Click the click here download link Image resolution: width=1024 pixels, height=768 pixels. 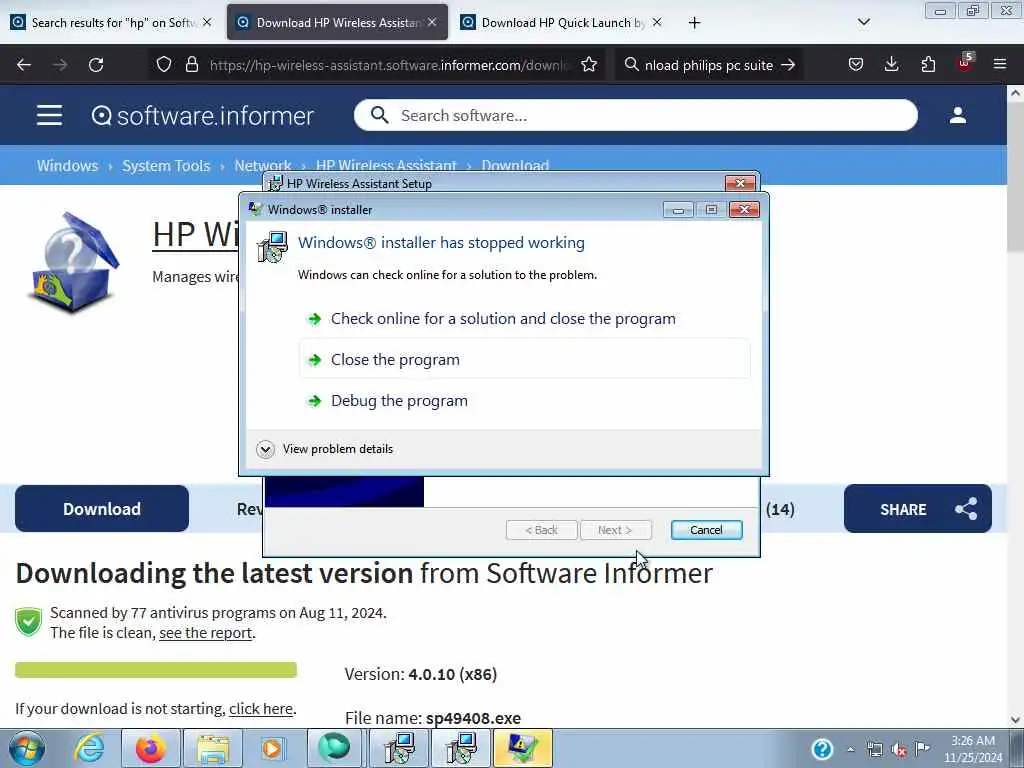click(261, 709)
